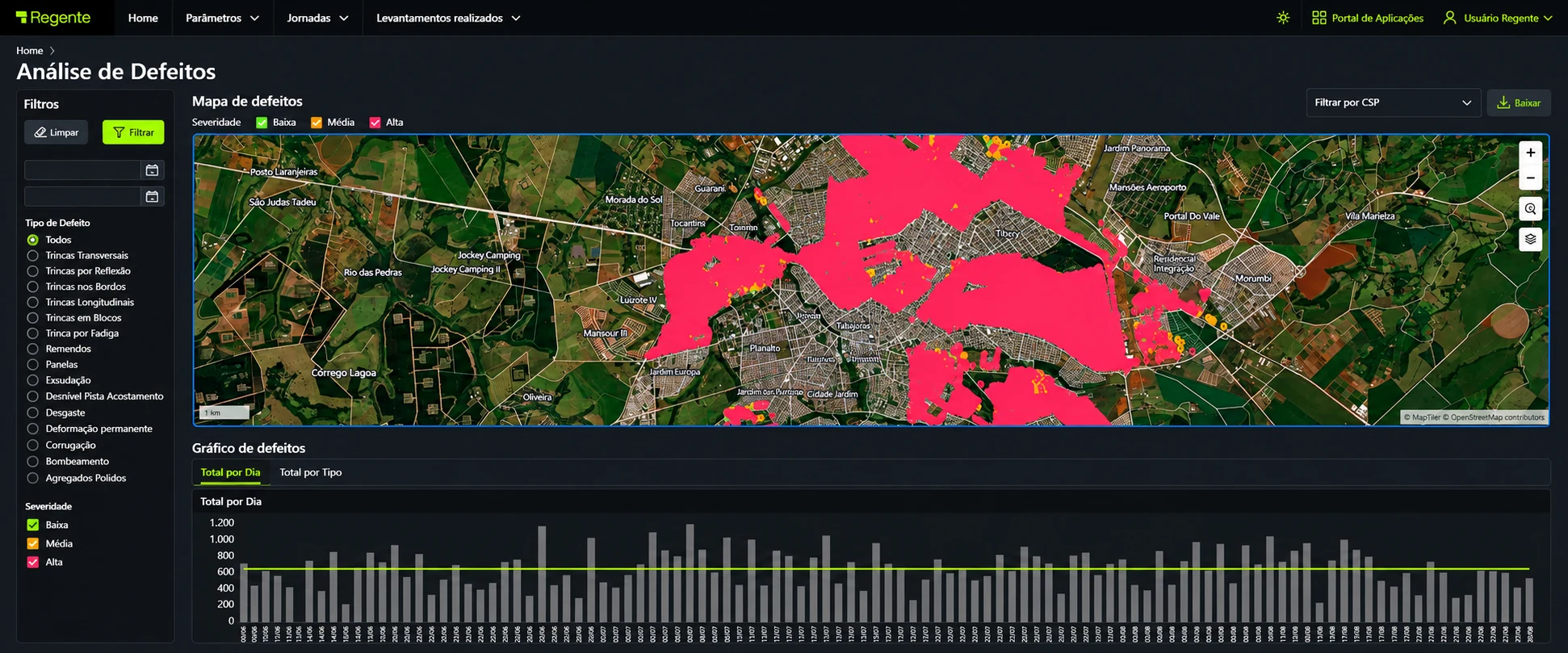Select Panelas radio option
The height and width of the screenshot is (653, 1568).
point(33,365)
